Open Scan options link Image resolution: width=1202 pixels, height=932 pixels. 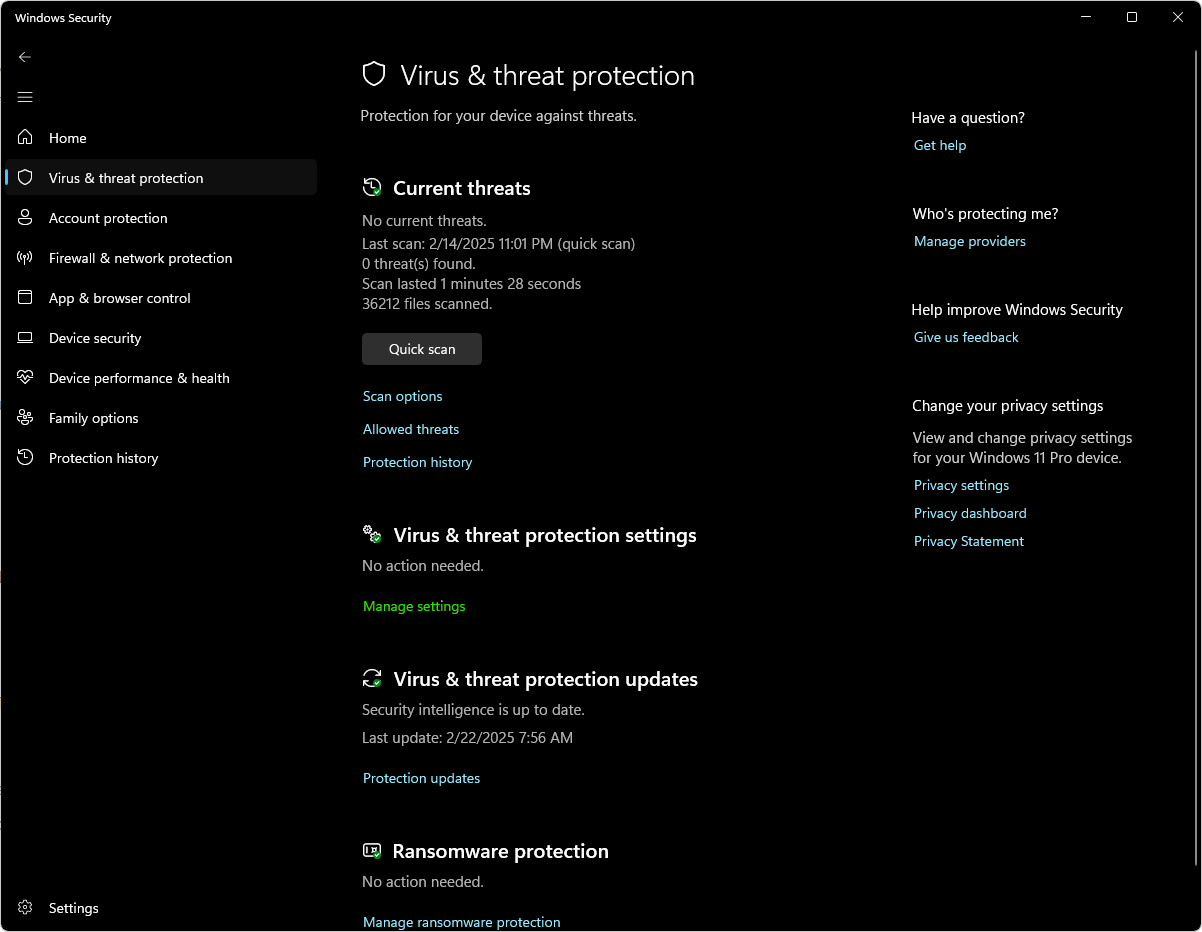click(402, 396)
